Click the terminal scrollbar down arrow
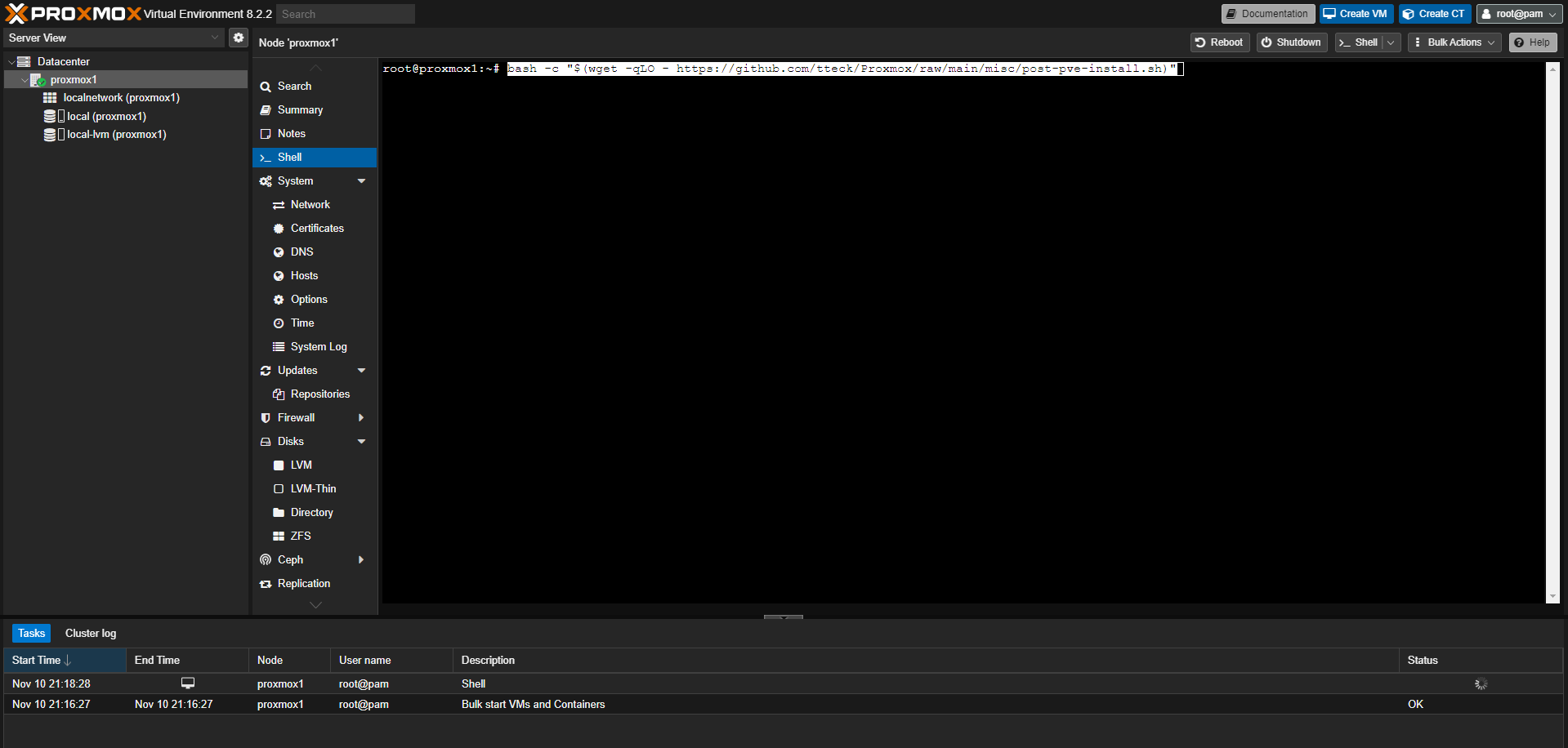The height and width of the screenshot is (748, 1568). (x=1552, y=597)
